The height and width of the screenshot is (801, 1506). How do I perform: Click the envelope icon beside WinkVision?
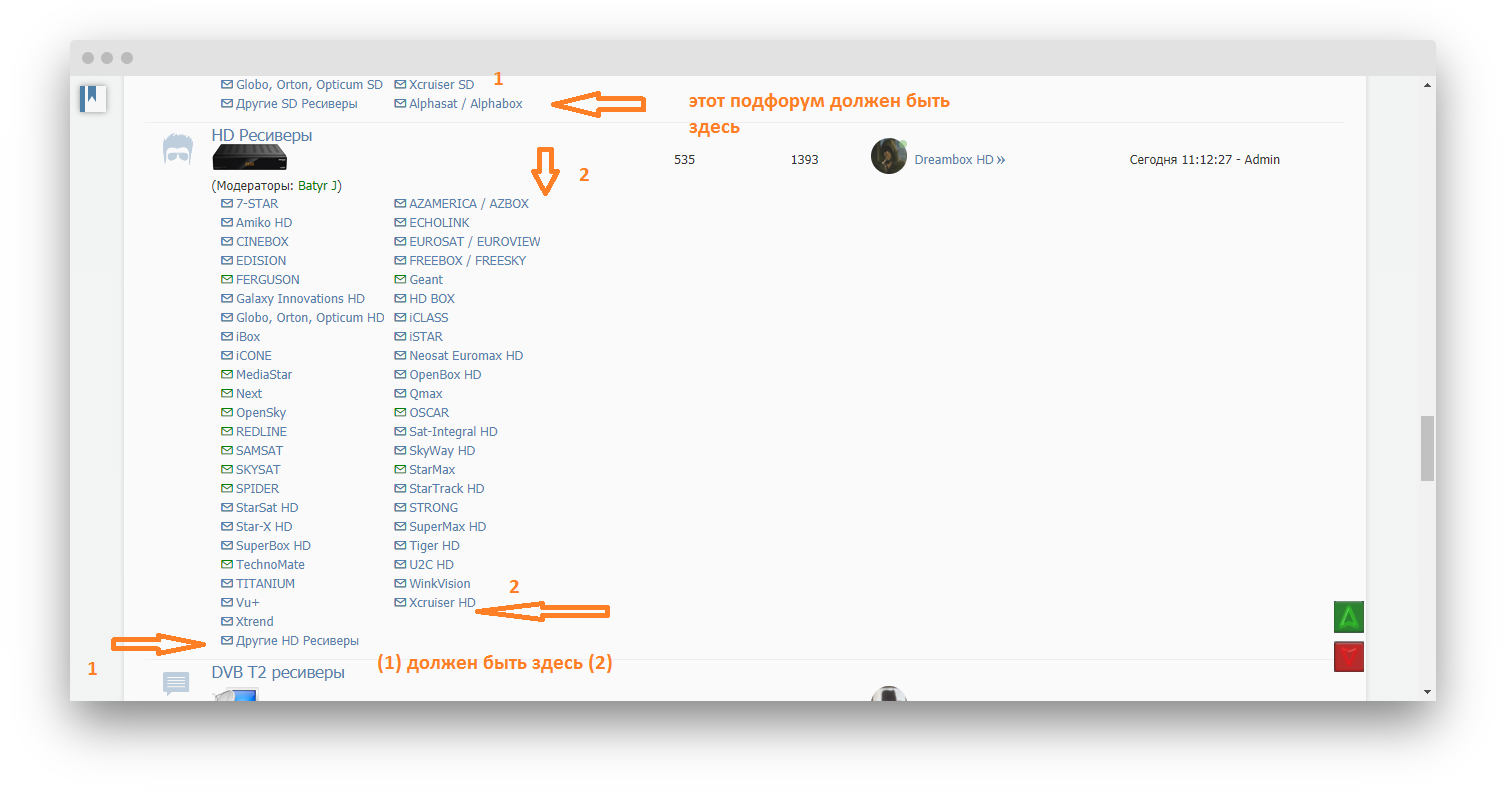click(x=400, y=584)
